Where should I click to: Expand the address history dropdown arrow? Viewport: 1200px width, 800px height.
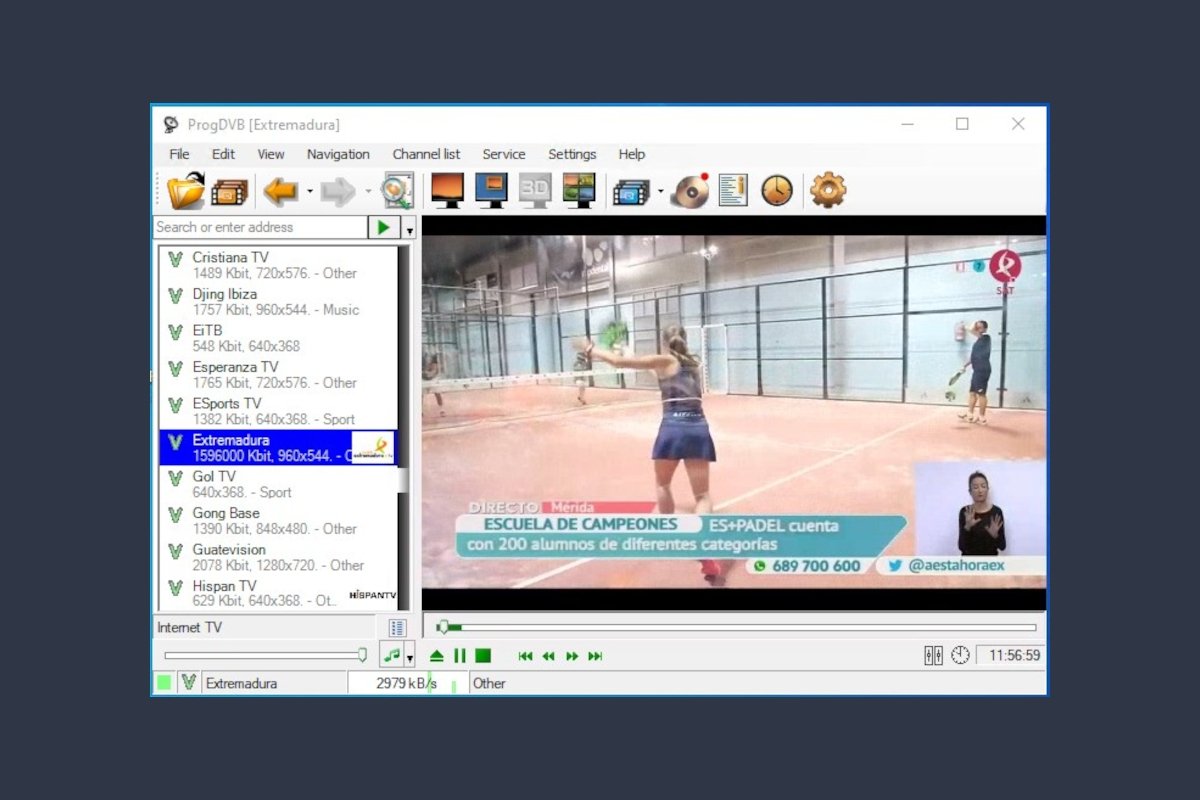(409, 229)
